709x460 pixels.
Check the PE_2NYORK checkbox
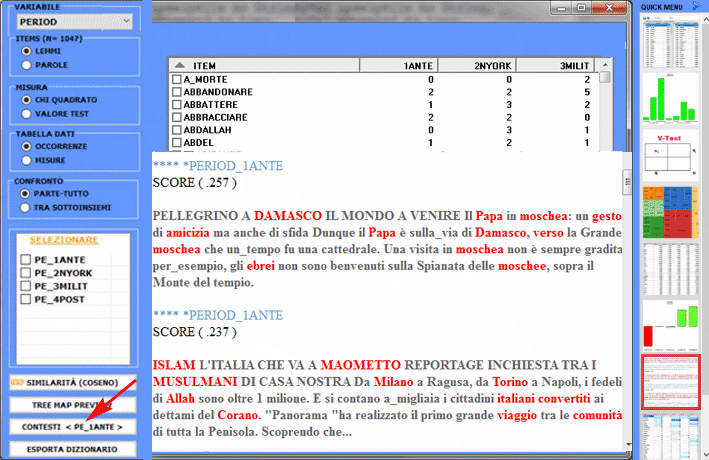point(26,273)
